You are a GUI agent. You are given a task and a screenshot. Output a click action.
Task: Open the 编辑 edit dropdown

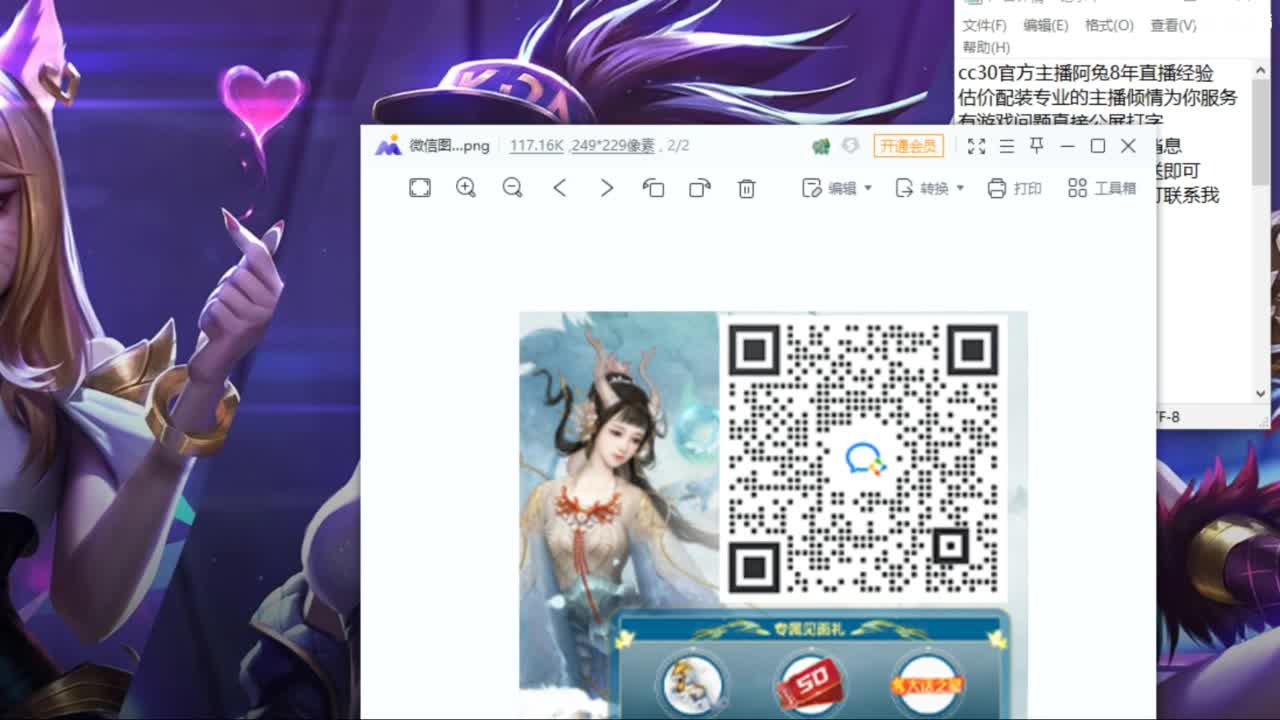pos(837,188)
